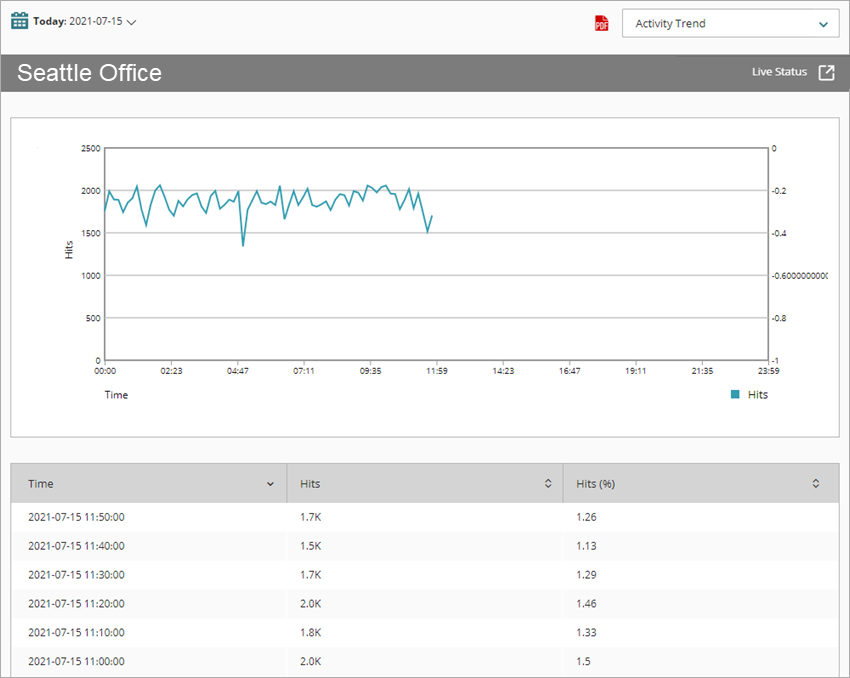Screen dimensions: 850x678
Task: Click the Seattle Office title bar text
Action: pyautogui.click(x=89, y=72)
